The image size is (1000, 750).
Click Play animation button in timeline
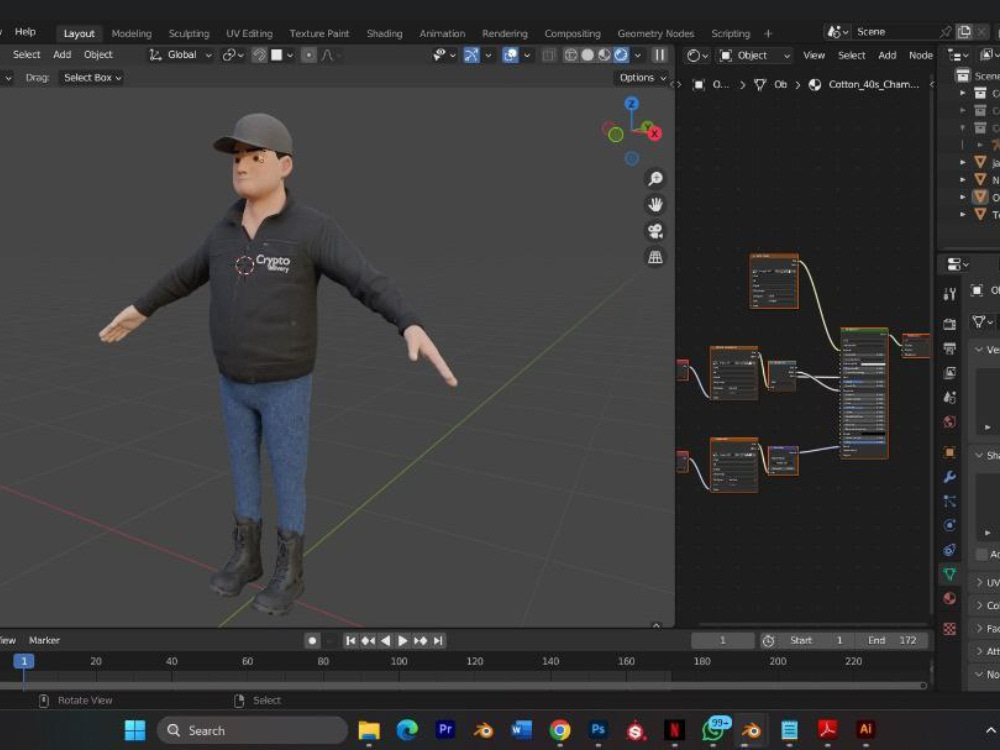[x=402, y=640]
